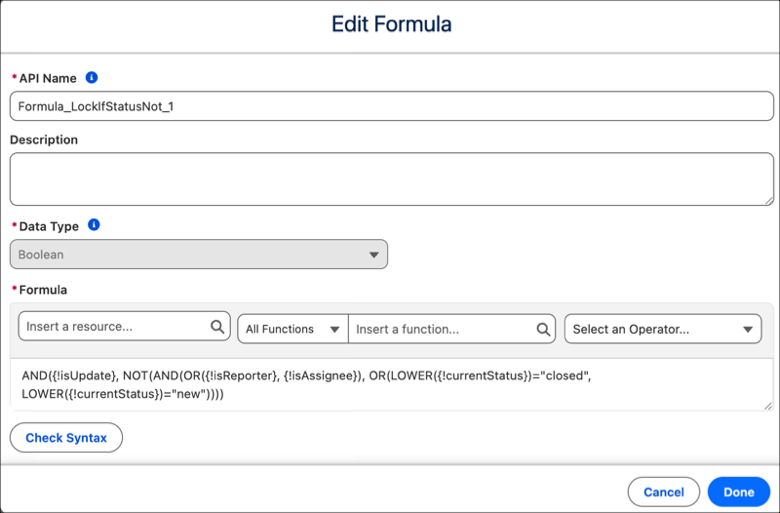
Task: Focus the API Name input field
Action: tap(391, 106)
